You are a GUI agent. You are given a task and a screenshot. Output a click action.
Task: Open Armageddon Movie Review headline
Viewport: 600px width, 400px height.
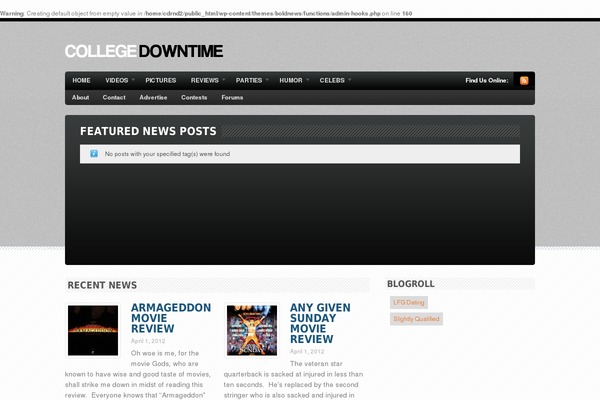pos(171,318)
